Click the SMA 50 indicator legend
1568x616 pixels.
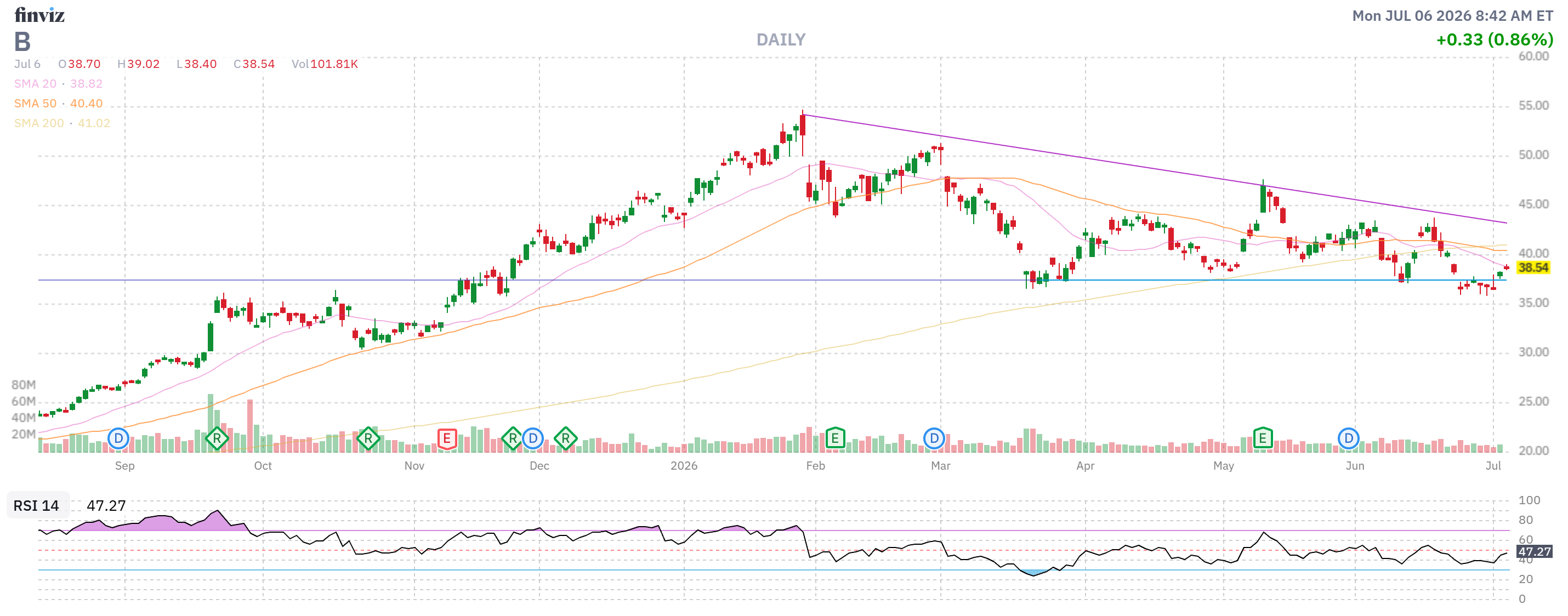(x=59, y=104)
